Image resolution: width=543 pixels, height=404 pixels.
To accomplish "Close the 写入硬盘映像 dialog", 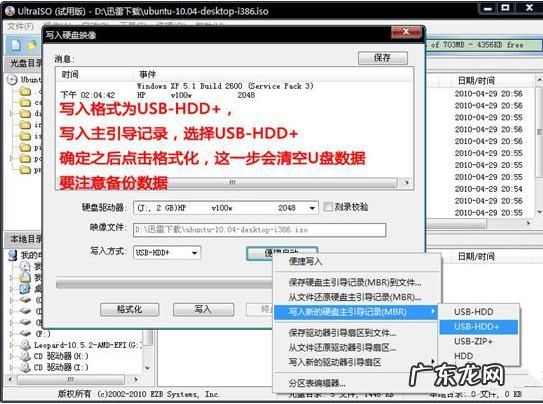I will (406, 32).
